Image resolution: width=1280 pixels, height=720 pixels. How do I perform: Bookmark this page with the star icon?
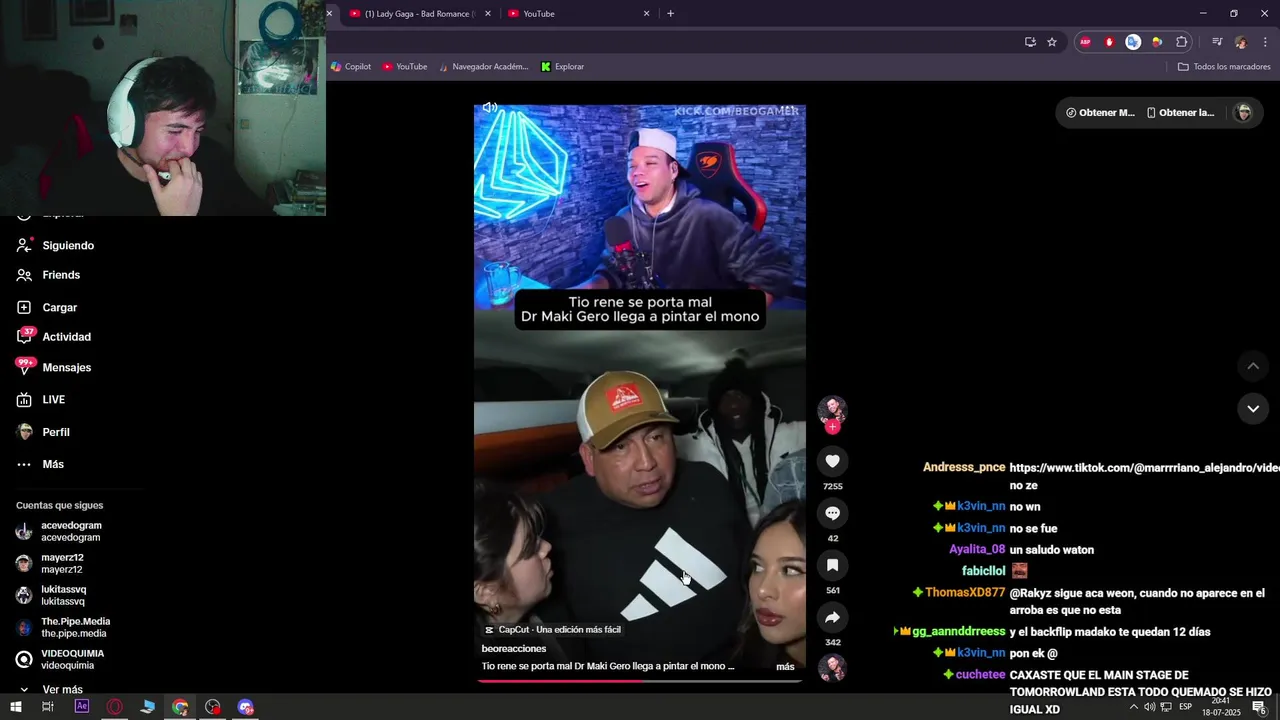tap(1052, 42)
